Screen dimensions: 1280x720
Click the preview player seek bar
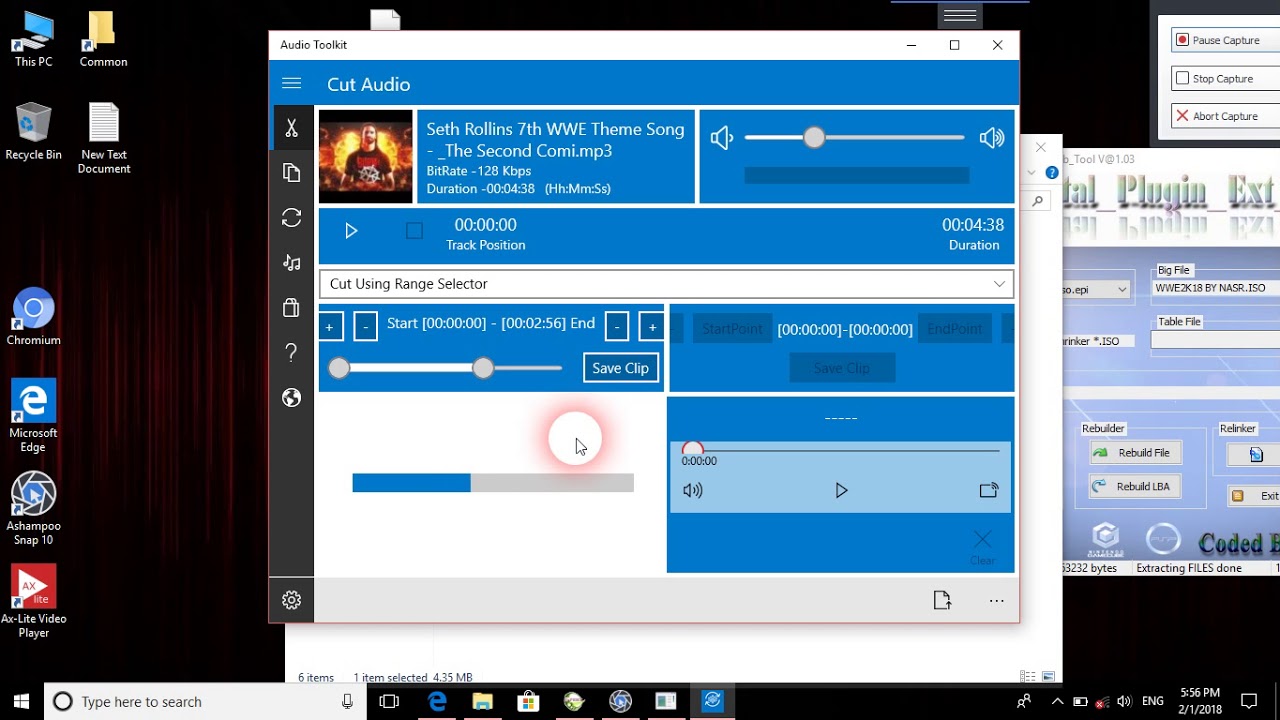840,450
